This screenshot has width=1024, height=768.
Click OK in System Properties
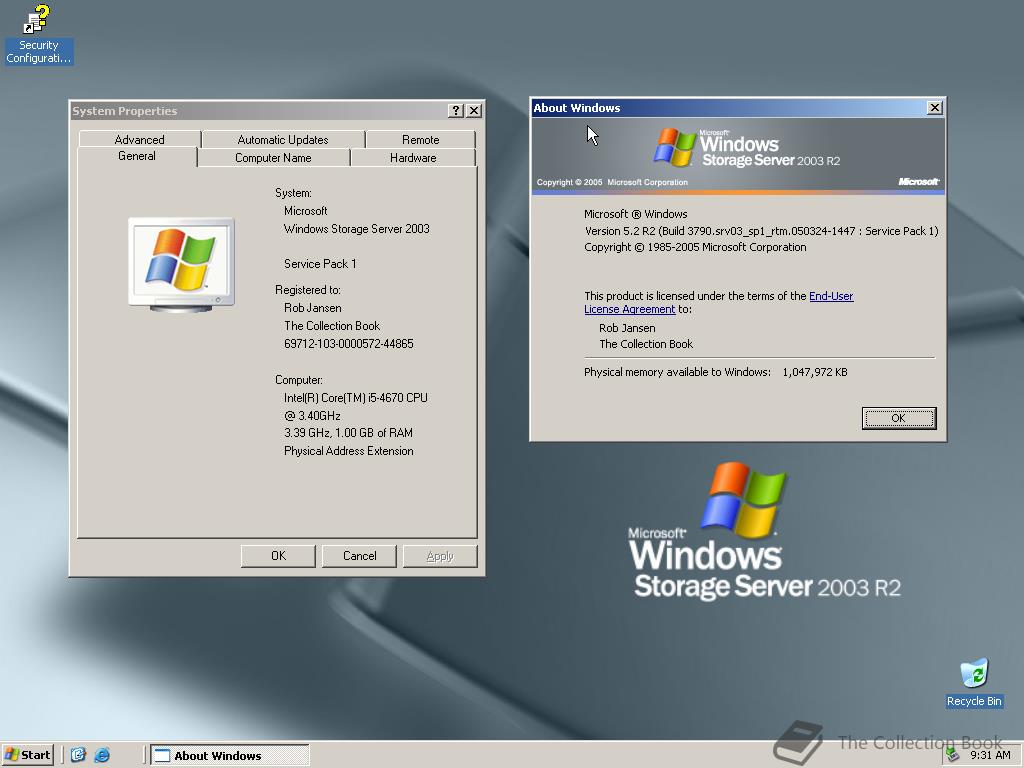pyautogui.click(x=278, y=556)
